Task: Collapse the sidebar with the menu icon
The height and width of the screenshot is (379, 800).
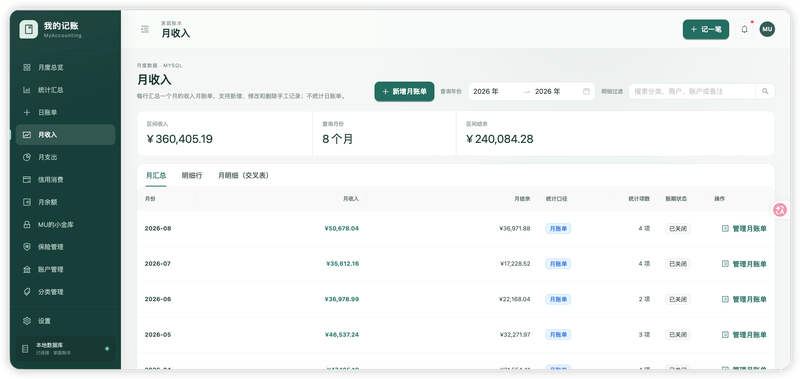Action: [x=145, y=30]
